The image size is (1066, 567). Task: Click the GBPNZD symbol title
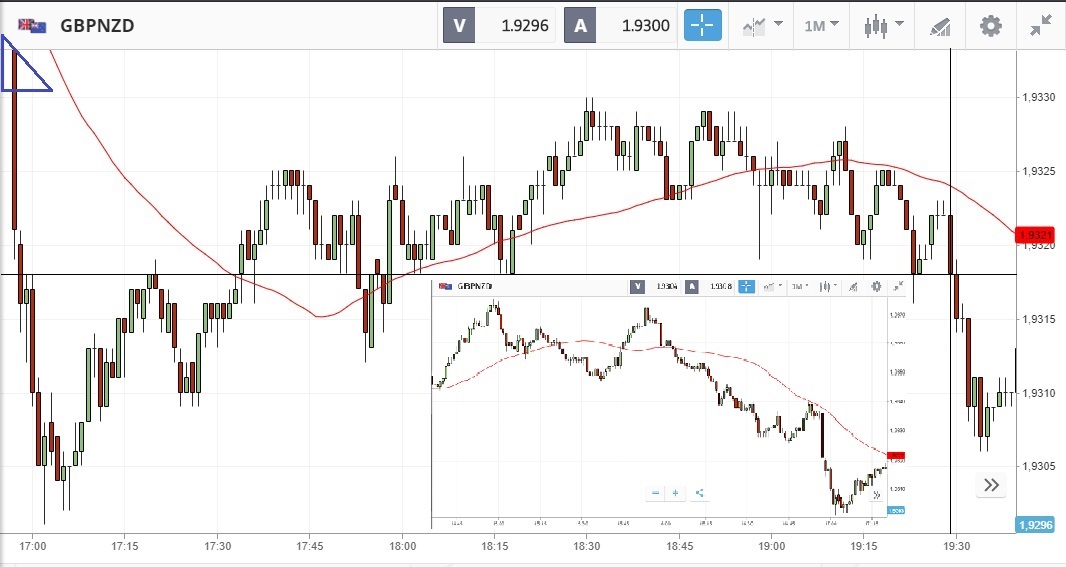(97, 26)
